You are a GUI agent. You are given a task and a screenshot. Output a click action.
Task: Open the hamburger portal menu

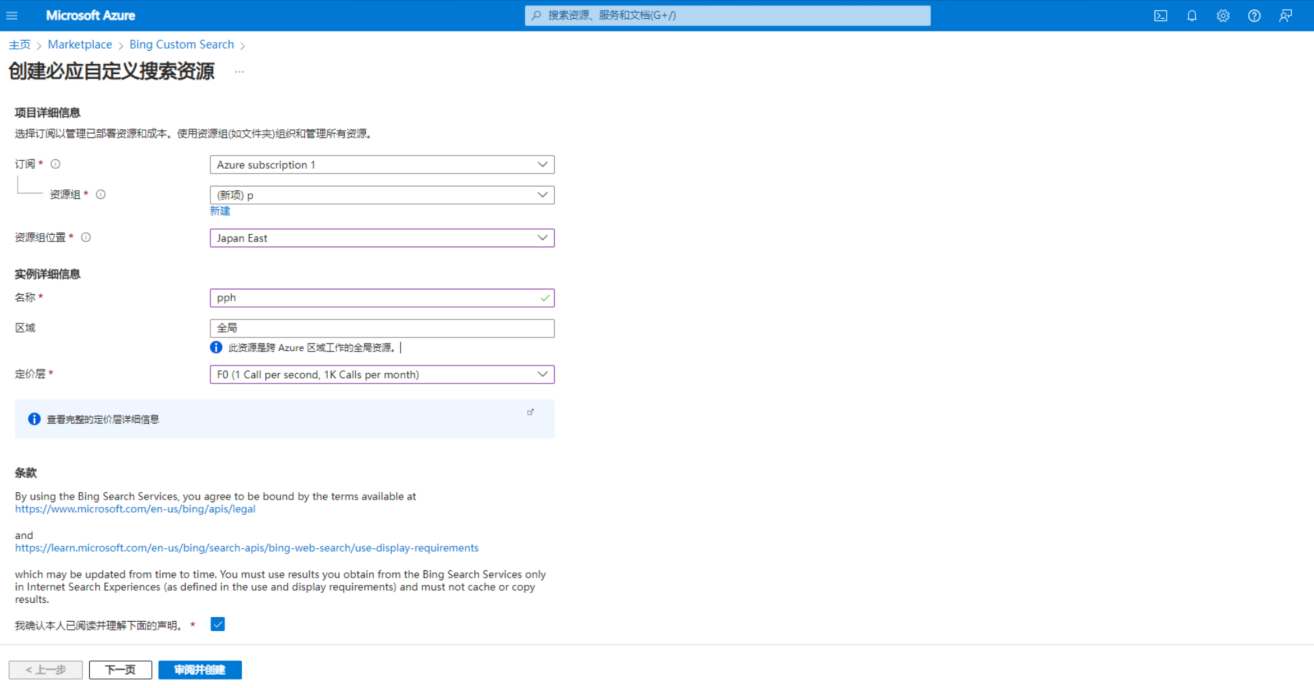(12, 15)
